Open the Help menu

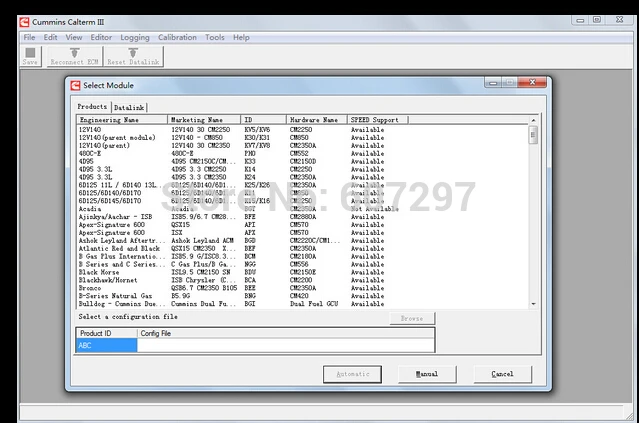[x=241, y=37]
